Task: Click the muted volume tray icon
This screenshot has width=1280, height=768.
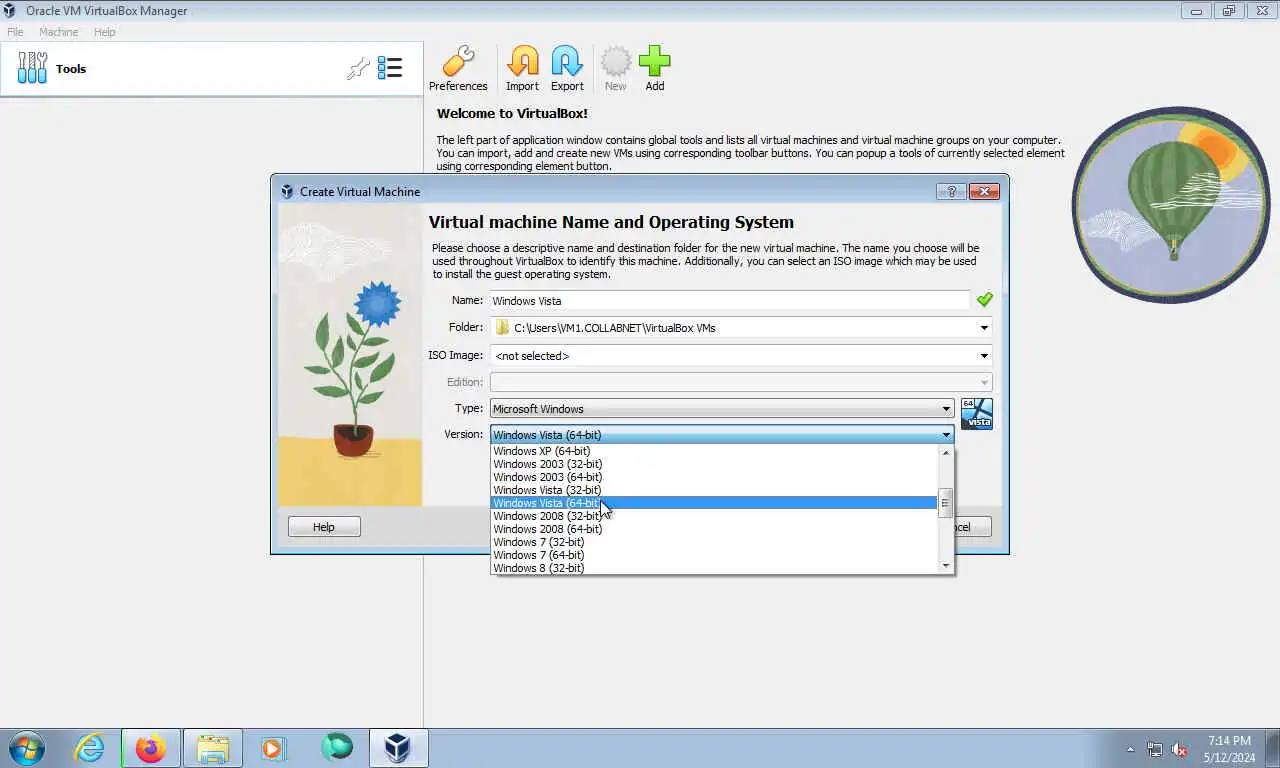Action: (x=1179, y=749)
